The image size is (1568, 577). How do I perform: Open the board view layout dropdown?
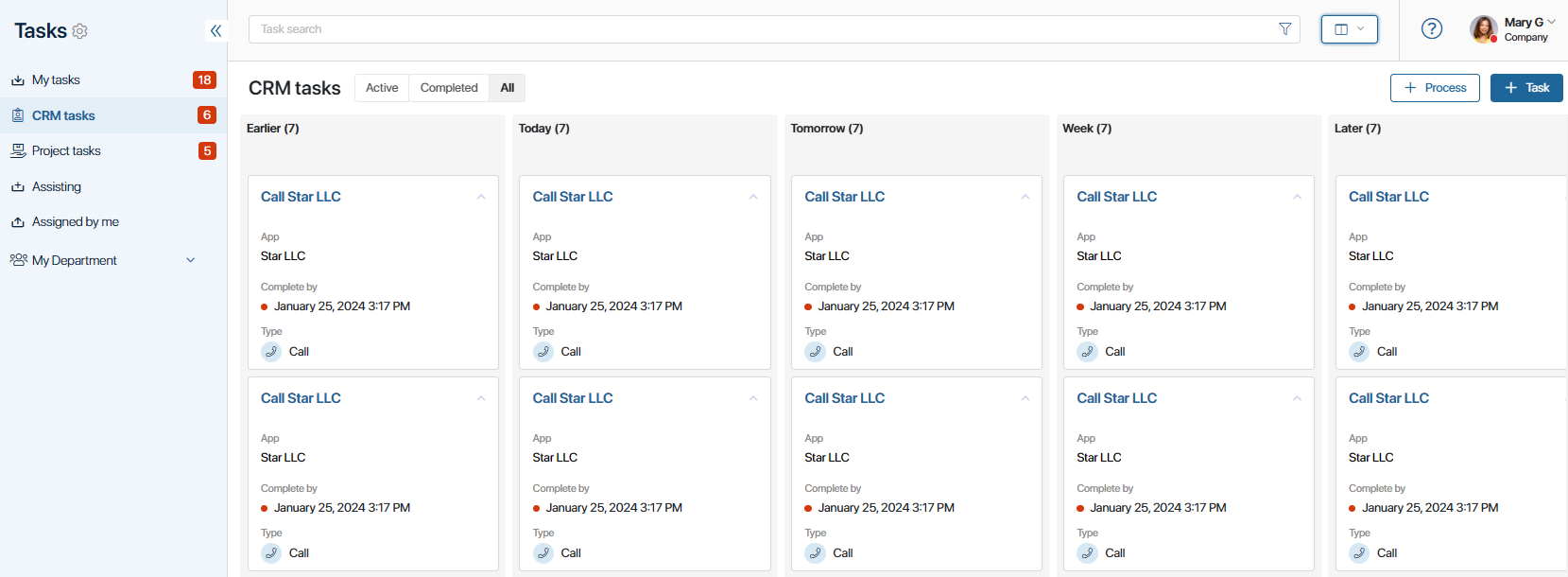[x=1349, y=29]
